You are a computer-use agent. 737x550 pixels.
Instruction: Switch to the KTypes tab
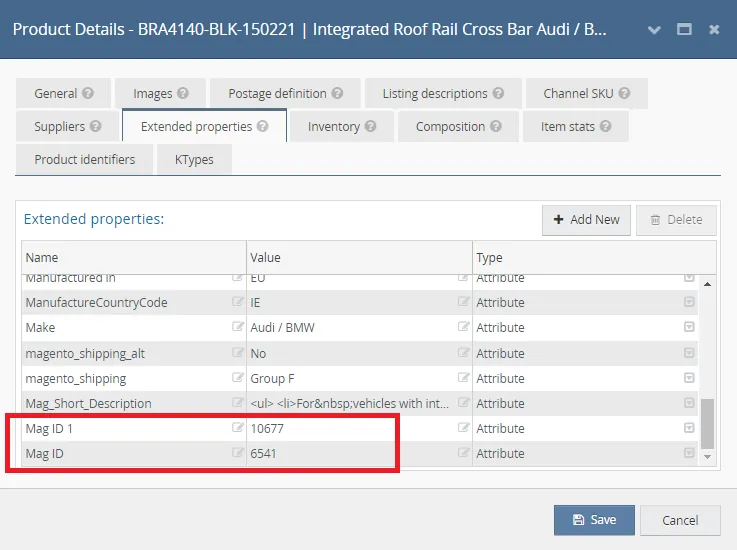[194, 159]
